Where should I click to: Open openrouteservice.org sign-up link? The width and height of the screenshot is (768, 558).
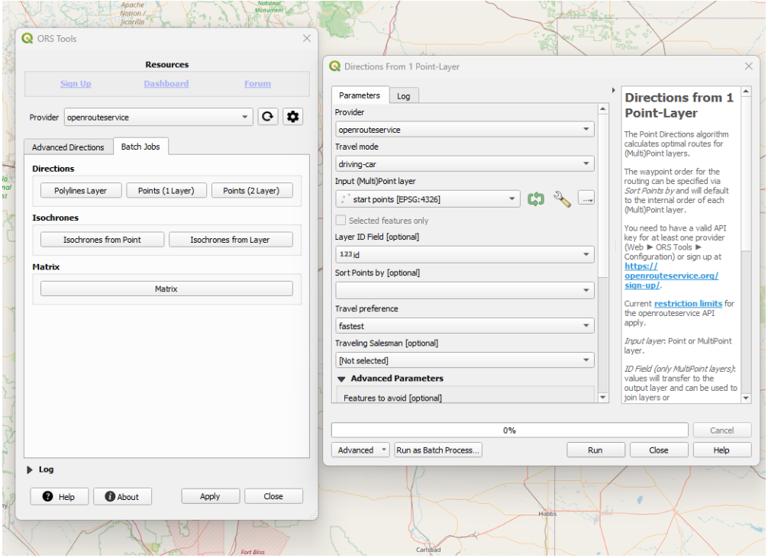coord(671,276)
